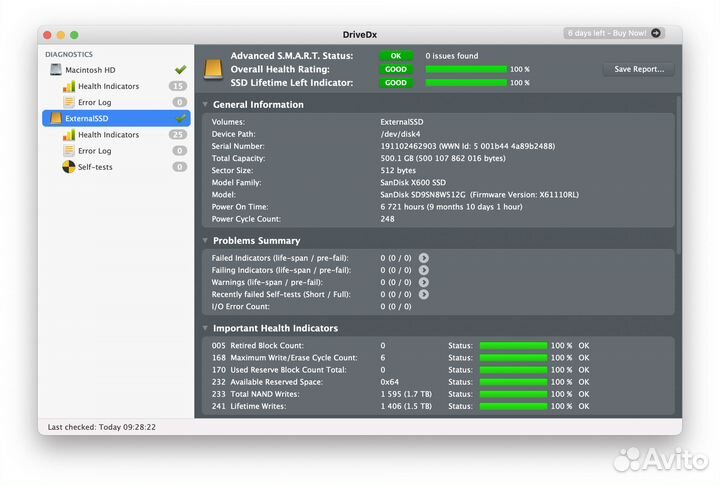Open Self-tests for ExternalSSD
The image size is (720, 485).
tap(117, 167)
